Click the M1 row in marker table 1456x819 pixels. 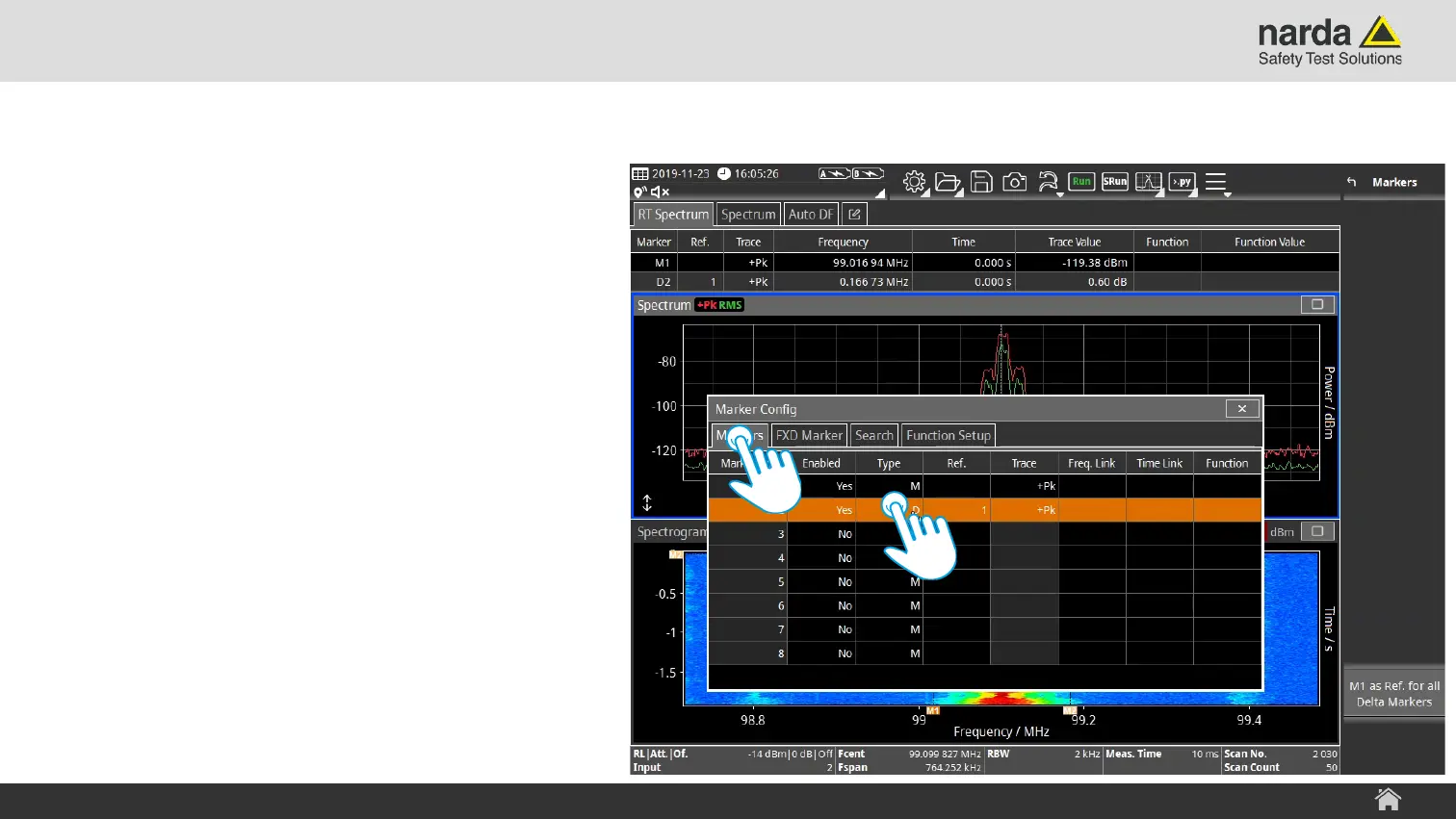click(x=985, y=263)
